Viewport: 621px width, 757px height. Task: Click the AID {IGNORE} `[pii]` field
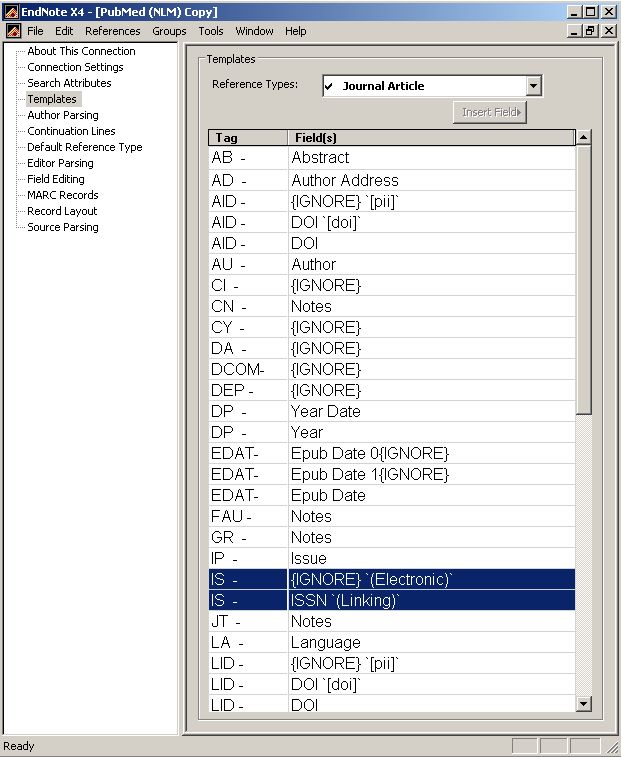click(431, 201)
